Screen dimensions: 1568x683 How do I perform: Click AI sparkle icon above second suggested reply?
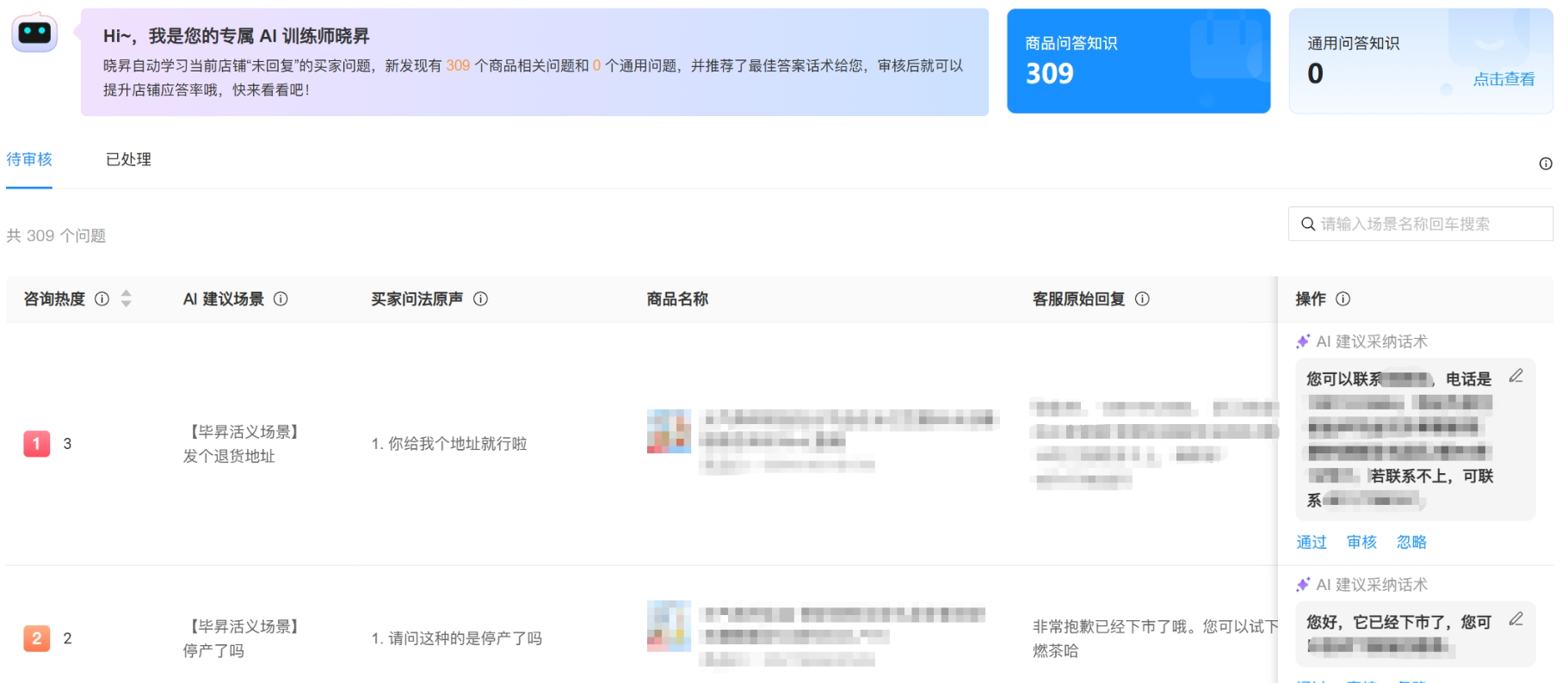coord(1303,585)
